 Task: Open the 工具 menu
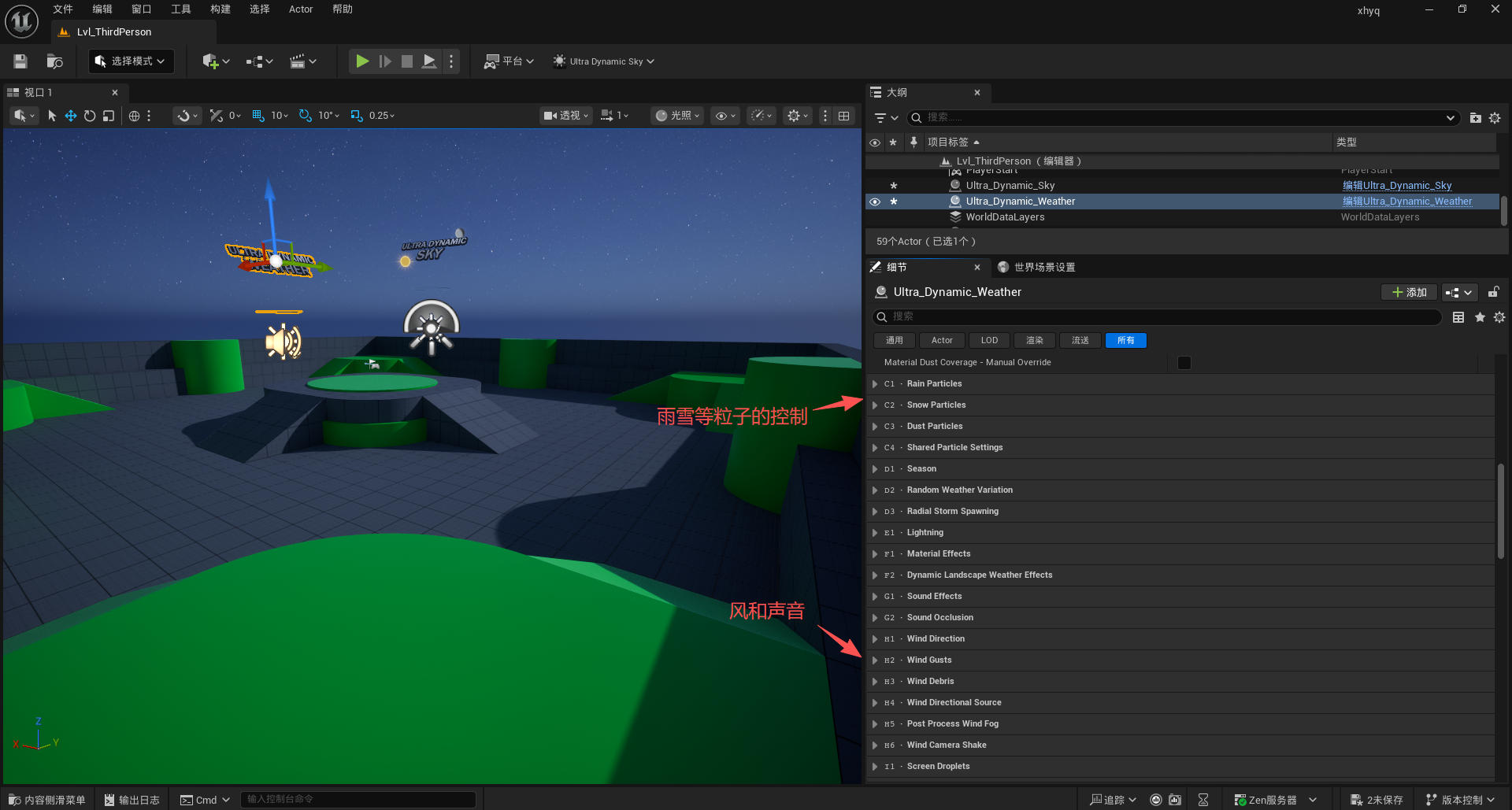tap(181, 9)
